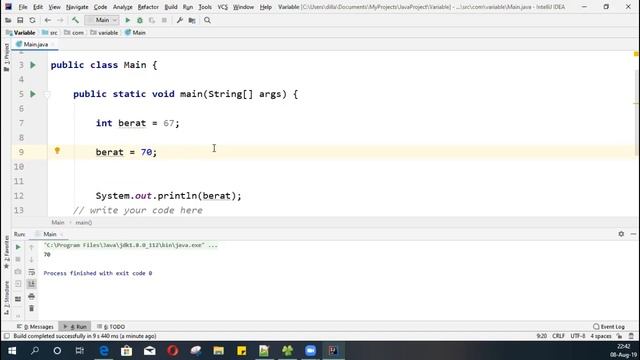Open the Event Log
This screenshot has width=640, height=360.
coord(609,327)
